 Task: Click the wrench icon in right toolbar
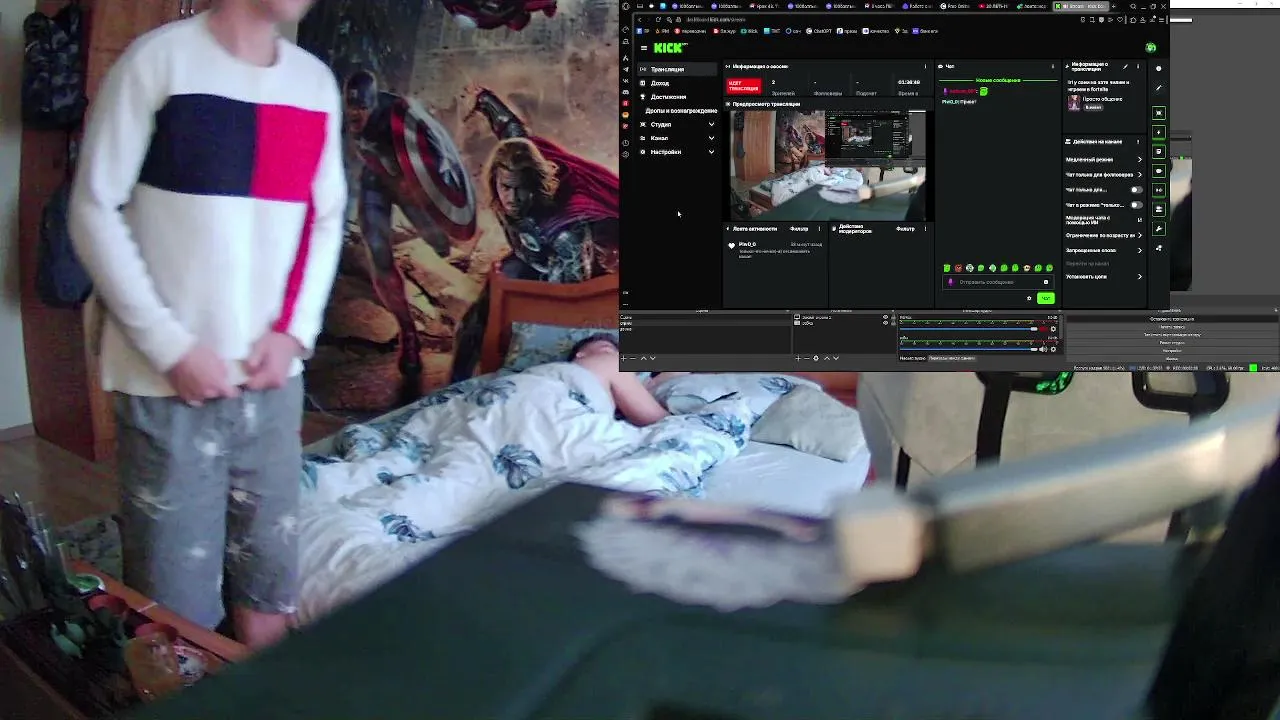1158,228
